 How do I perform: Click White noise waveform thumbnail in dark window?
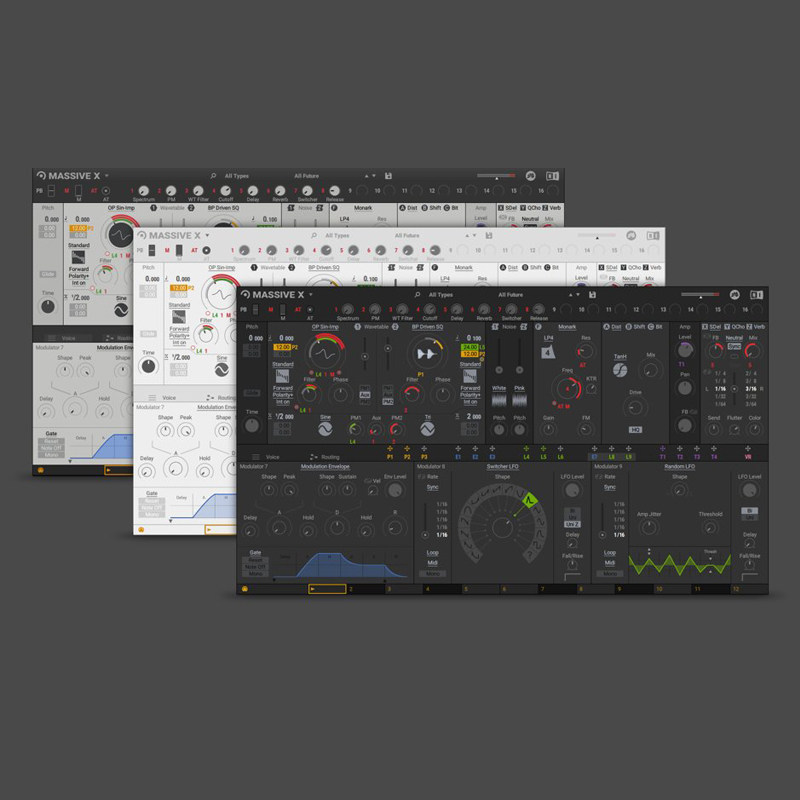coord(499,400)
